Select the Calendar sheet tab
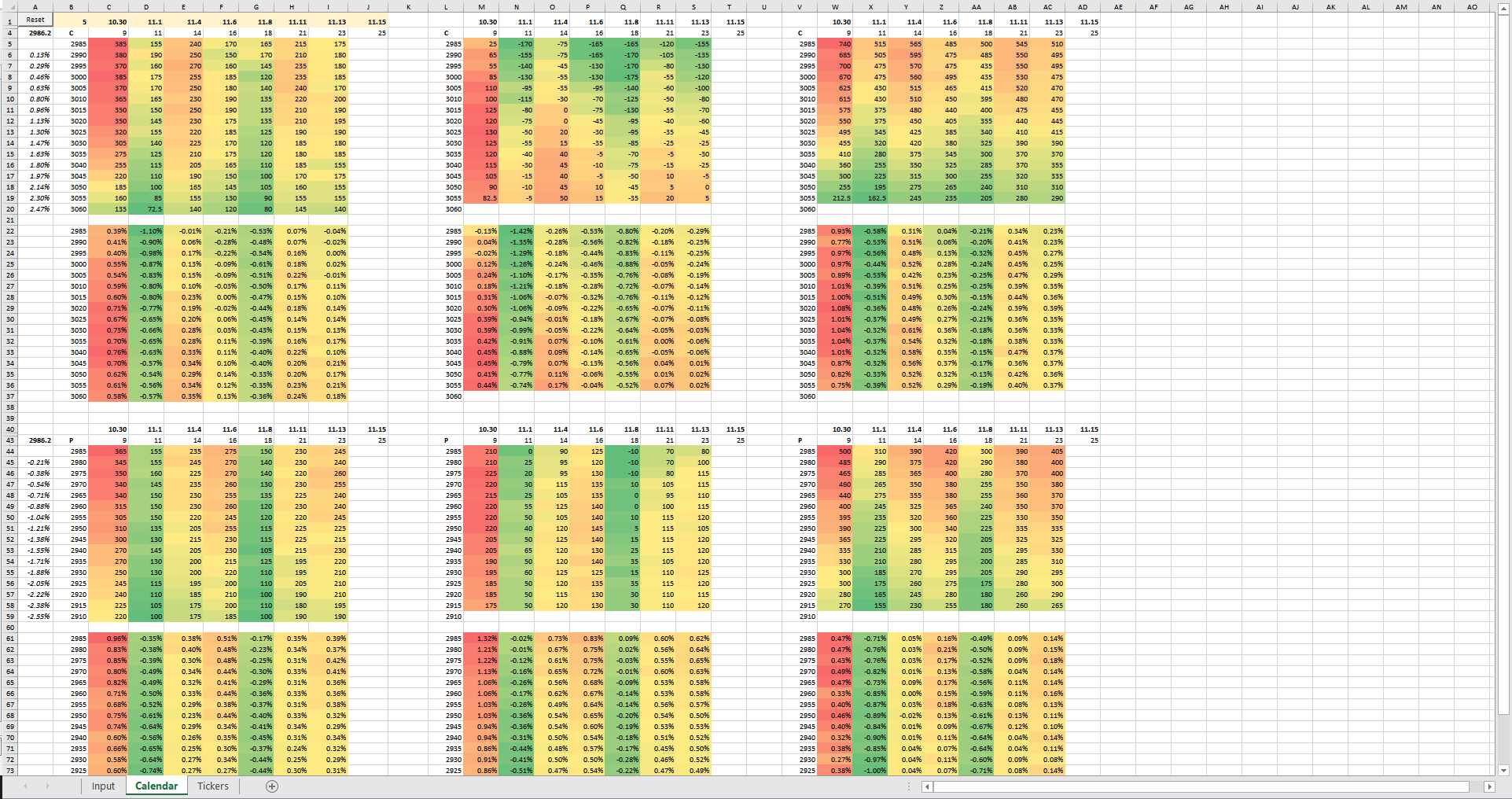The width and height of the screenshot is (1512, 799). click(x=156, y=786)
